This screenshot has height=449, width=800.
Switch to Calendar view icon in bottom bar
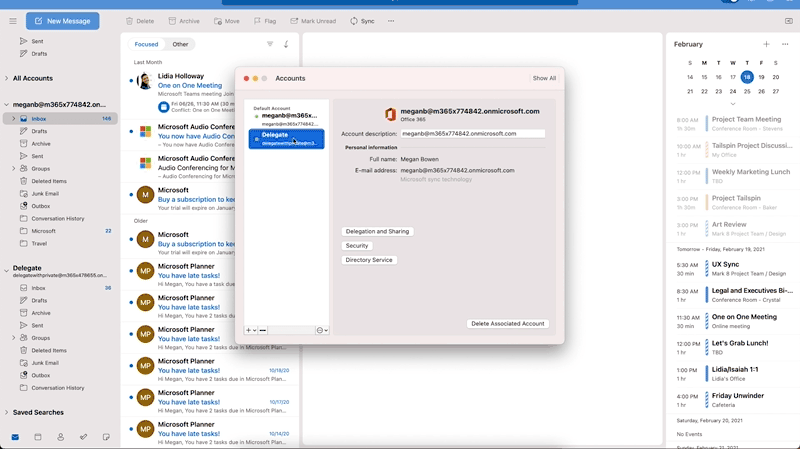38,437
